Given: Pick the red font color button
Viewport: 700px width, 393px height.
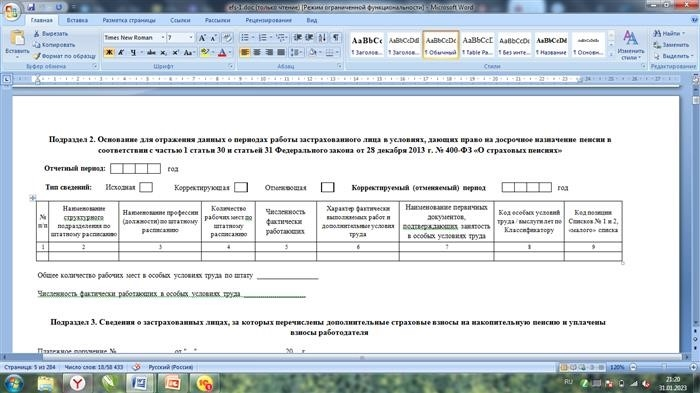Looking at the screenshot, I should (222, 53).
